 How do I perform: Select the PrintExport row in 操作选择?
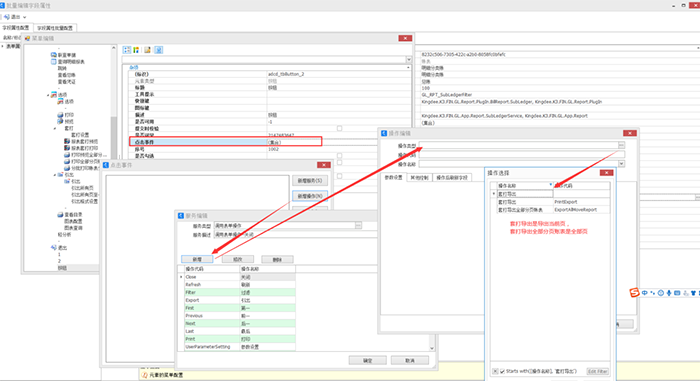click(x=553, y=202)
